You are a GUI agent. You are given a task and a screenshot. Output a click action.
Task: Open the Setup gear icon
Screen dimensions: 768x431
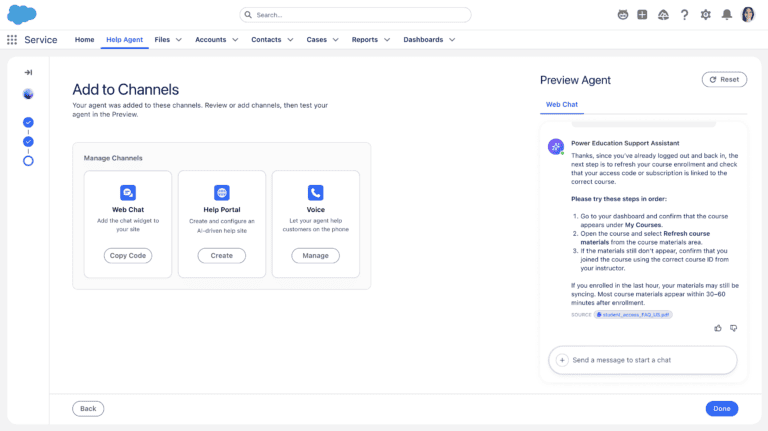click(705, 15)
